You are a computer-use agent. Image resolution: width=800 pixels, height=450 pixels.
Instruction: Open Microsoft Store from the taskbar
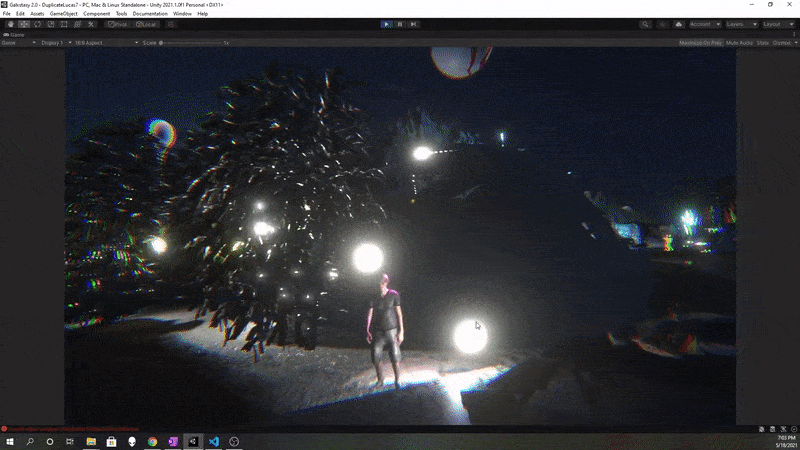tap(111, 441)
